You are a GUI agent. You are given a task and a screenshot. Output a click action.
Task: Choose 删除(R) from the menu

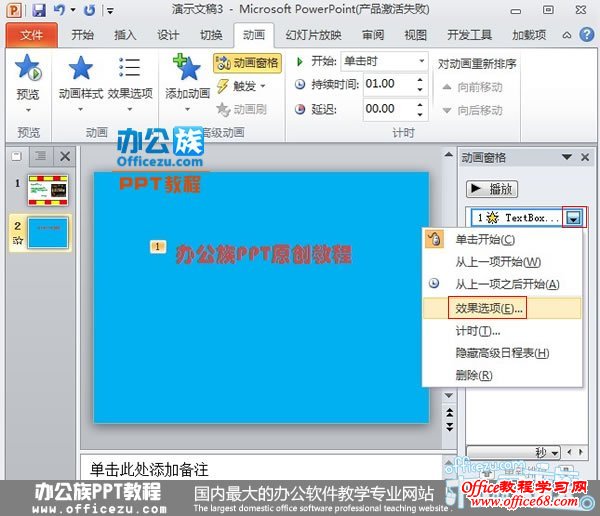coord(502,376)
